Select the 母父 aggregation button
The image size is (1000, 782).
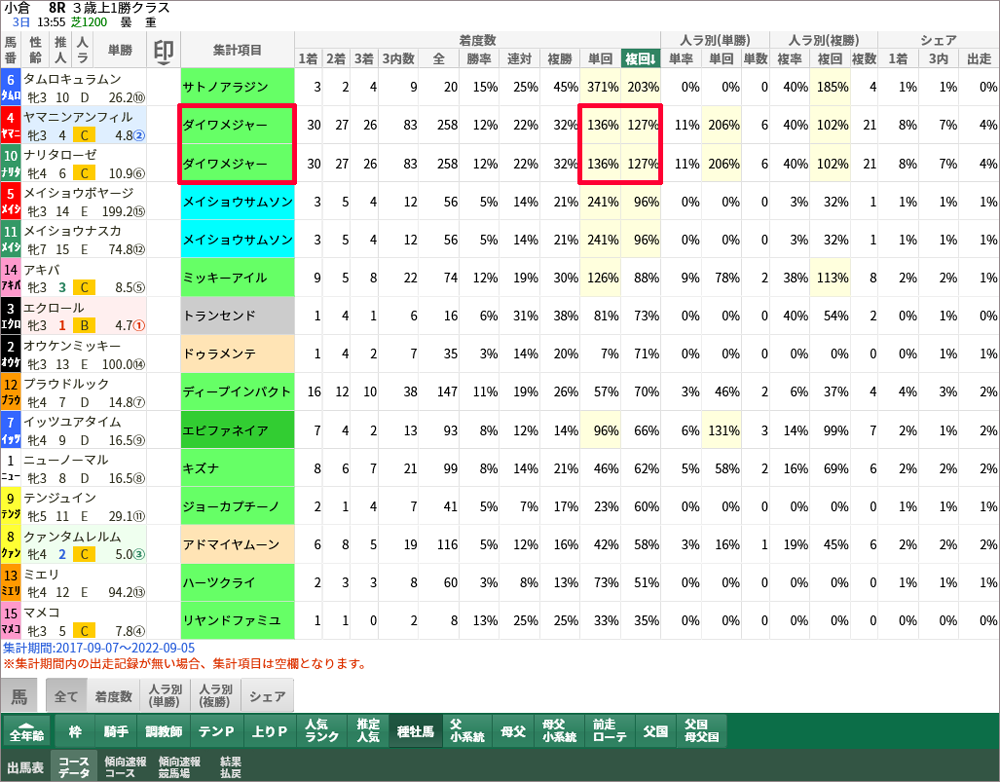click(x=512, y=731)
